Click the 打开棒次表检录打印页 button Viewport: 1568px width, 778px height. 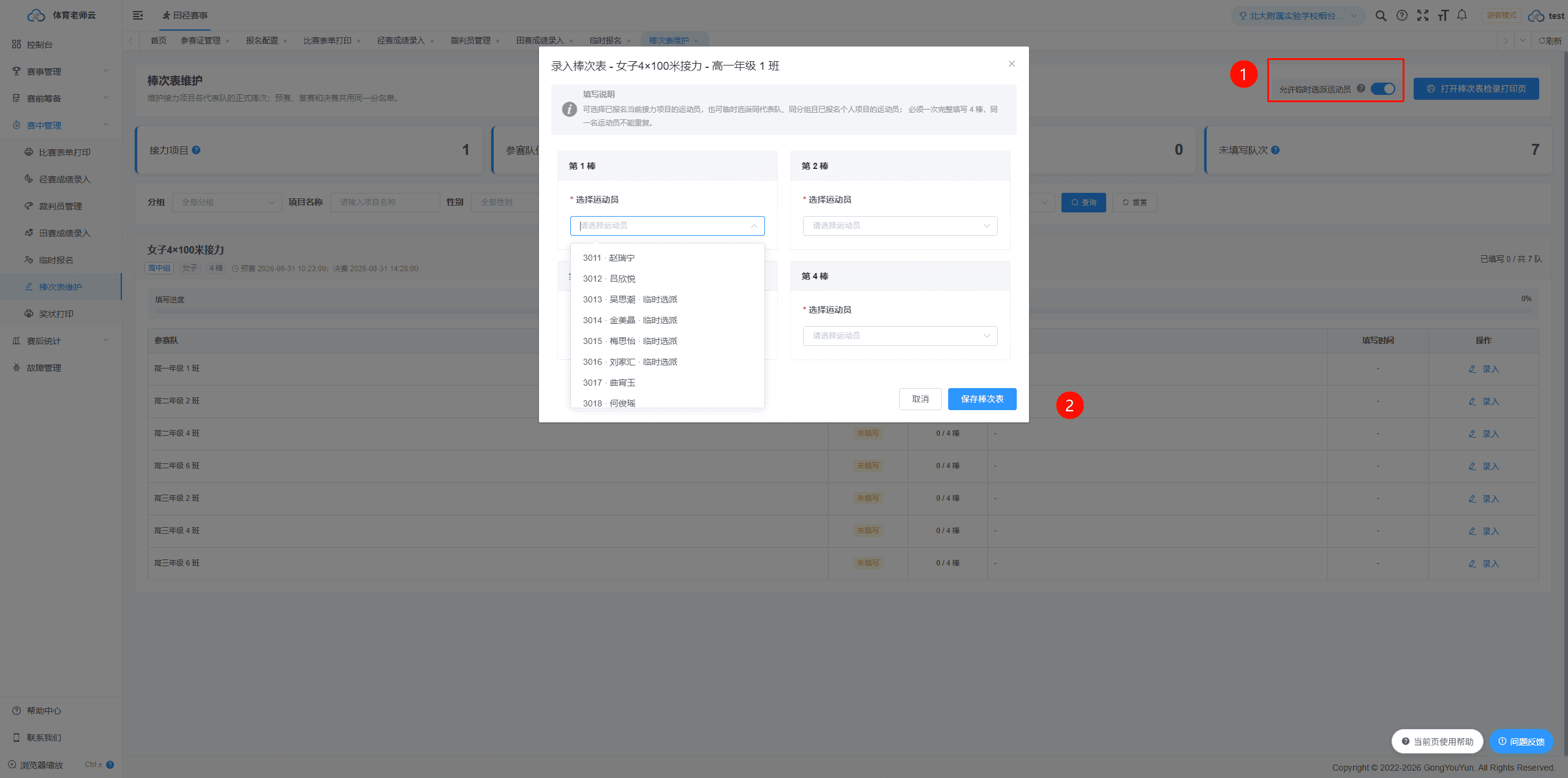tap(1476, 89)
